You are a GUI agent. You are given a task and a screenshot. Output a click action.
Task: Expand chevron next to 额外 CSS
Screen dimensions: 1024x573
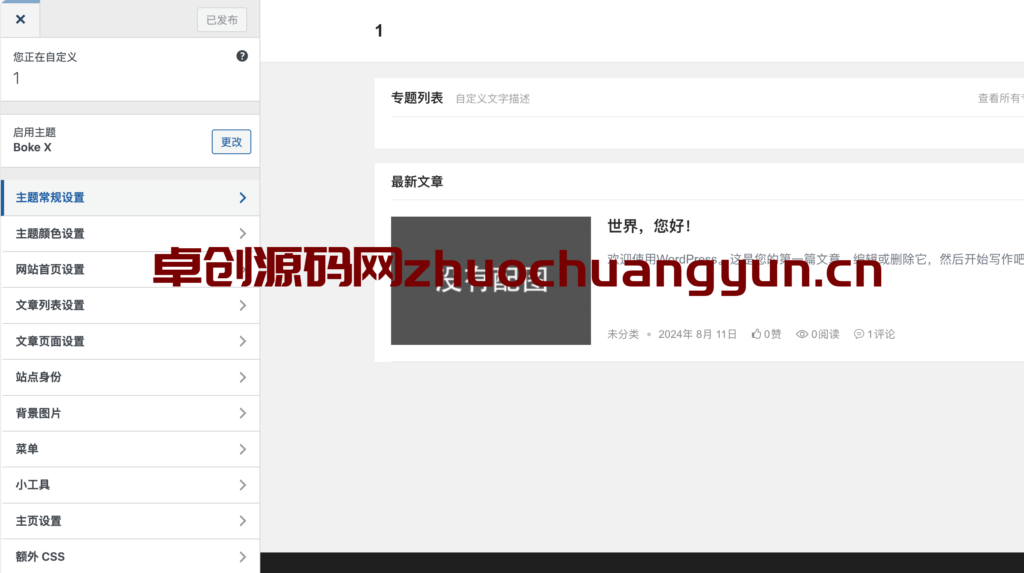(x=242, y=557)
